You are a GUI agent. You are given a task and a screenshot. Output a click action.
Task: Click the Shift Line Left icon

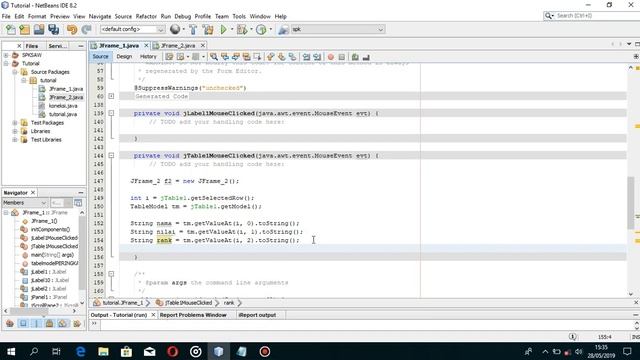[x=307, y=57]
